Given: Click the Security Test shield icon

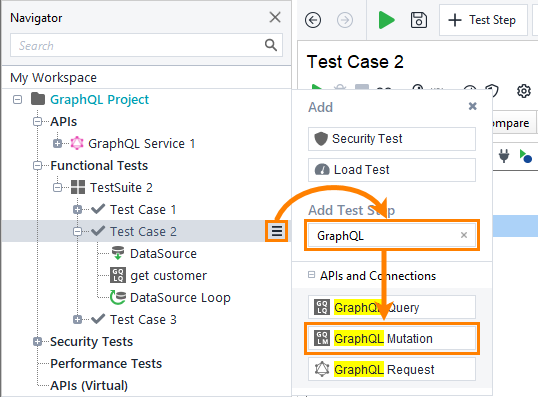Looking at the screenshot, I should (321, 139).
